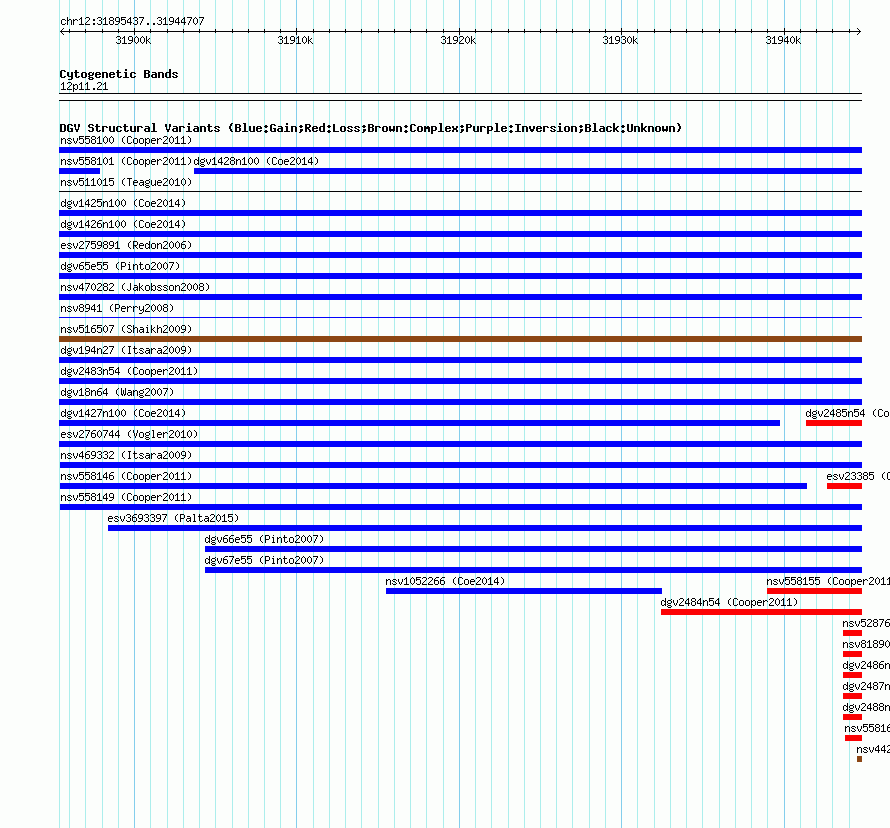Select nsv558149 (Cooper2011) label
This screenshot has width=890, height=828.
(126, 497)
